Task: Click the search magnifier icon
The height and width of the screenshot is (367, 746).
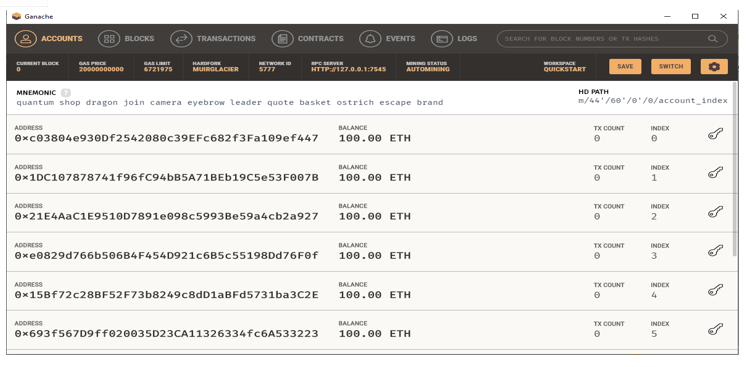Action: (712, 39)
